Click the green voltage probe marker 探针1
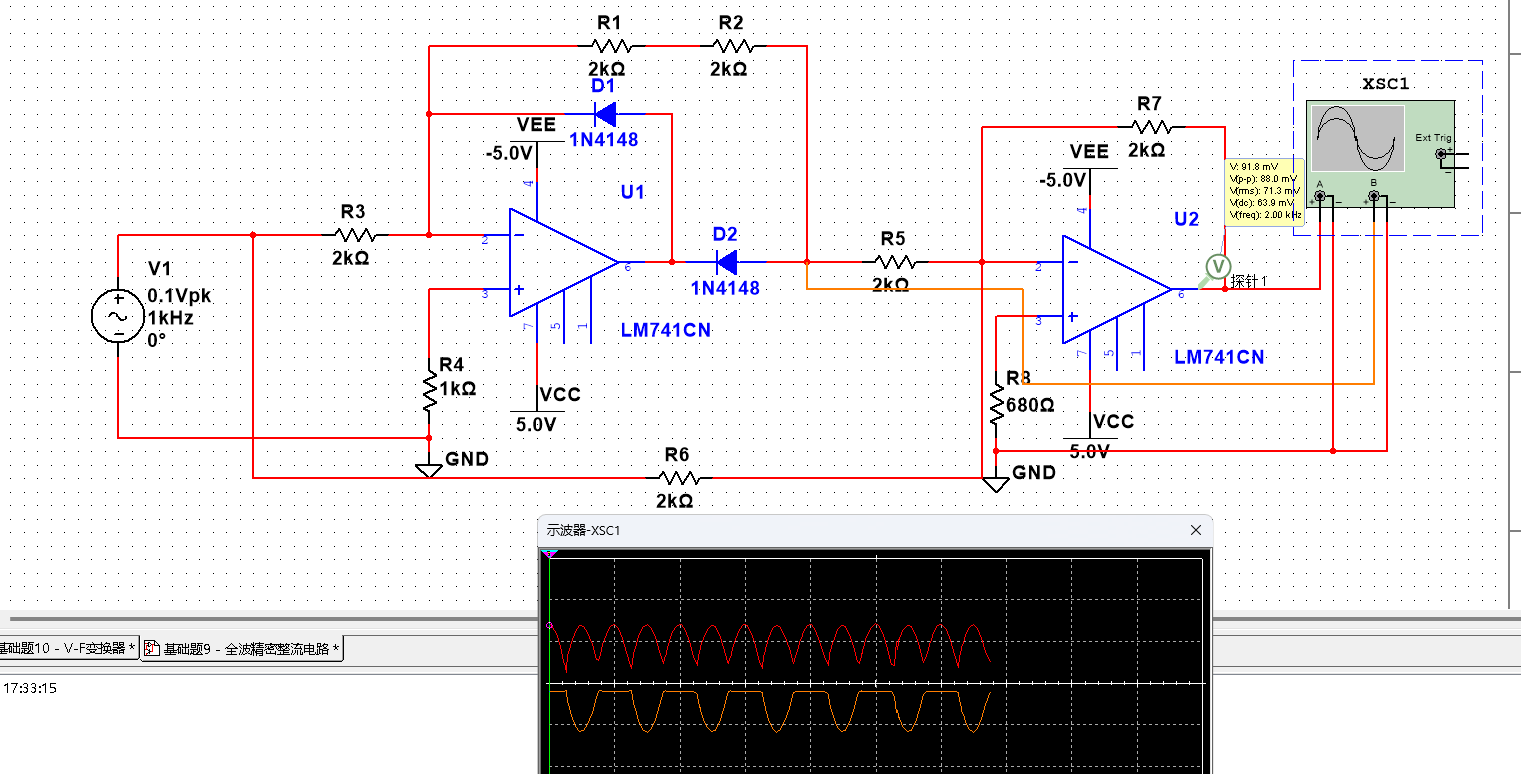Viewport: 1521px width, 774px height. point(1217,266)
